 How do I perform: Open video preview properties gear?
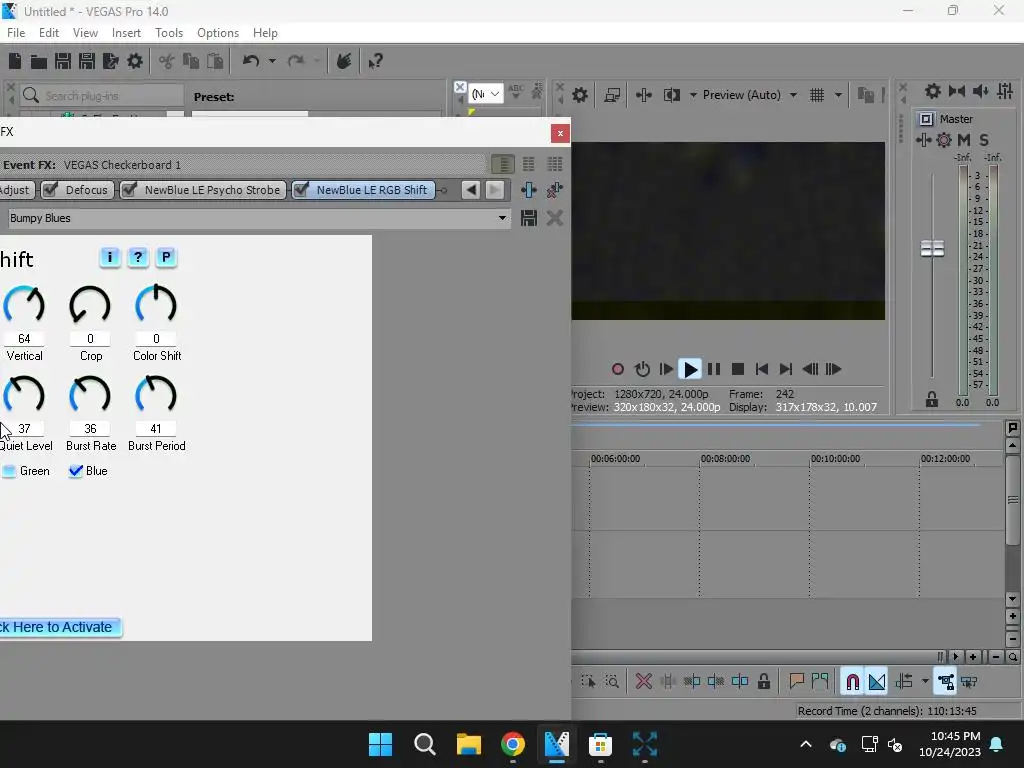click(x=580, y=95)
